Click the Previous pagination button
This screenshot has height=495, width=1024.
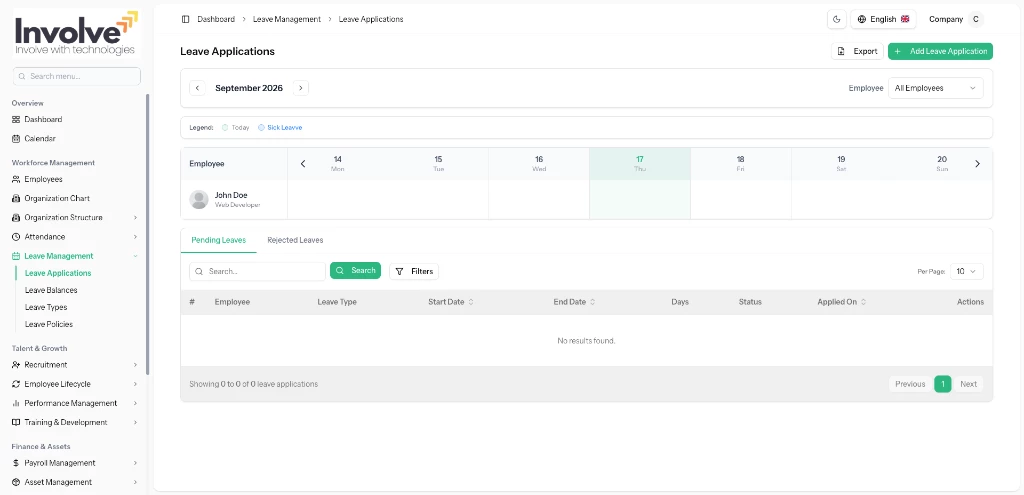coord(910,384)
